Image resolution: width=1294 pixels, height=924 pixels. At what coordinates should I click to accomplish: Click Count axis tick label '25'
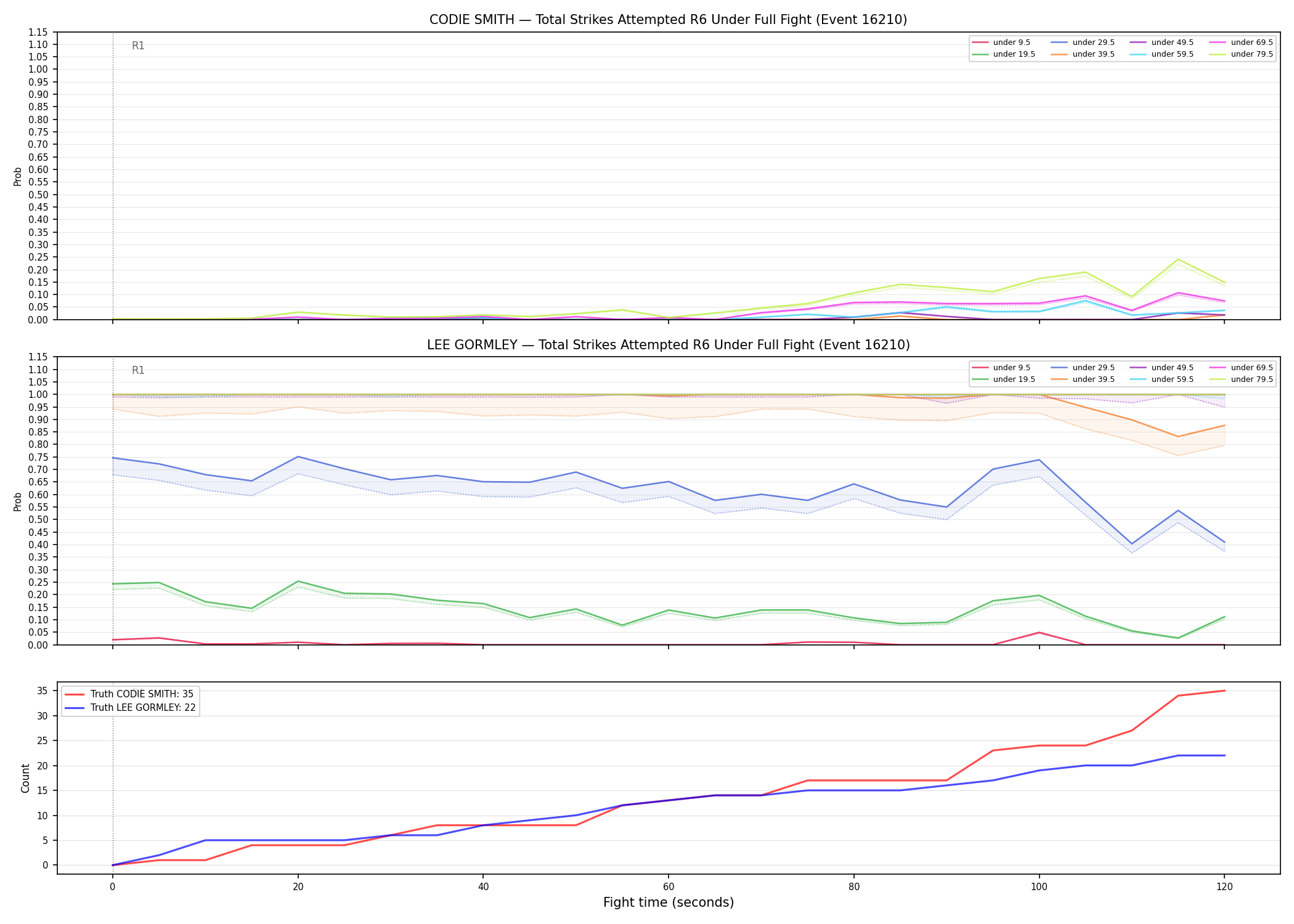coord(43,740)
